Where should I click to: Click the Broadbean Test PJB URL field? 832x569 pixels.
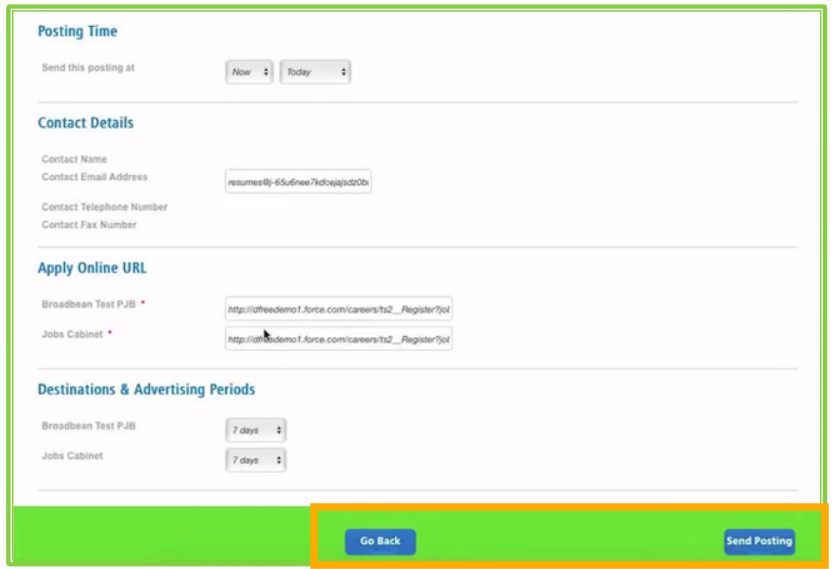click(339, 309)
